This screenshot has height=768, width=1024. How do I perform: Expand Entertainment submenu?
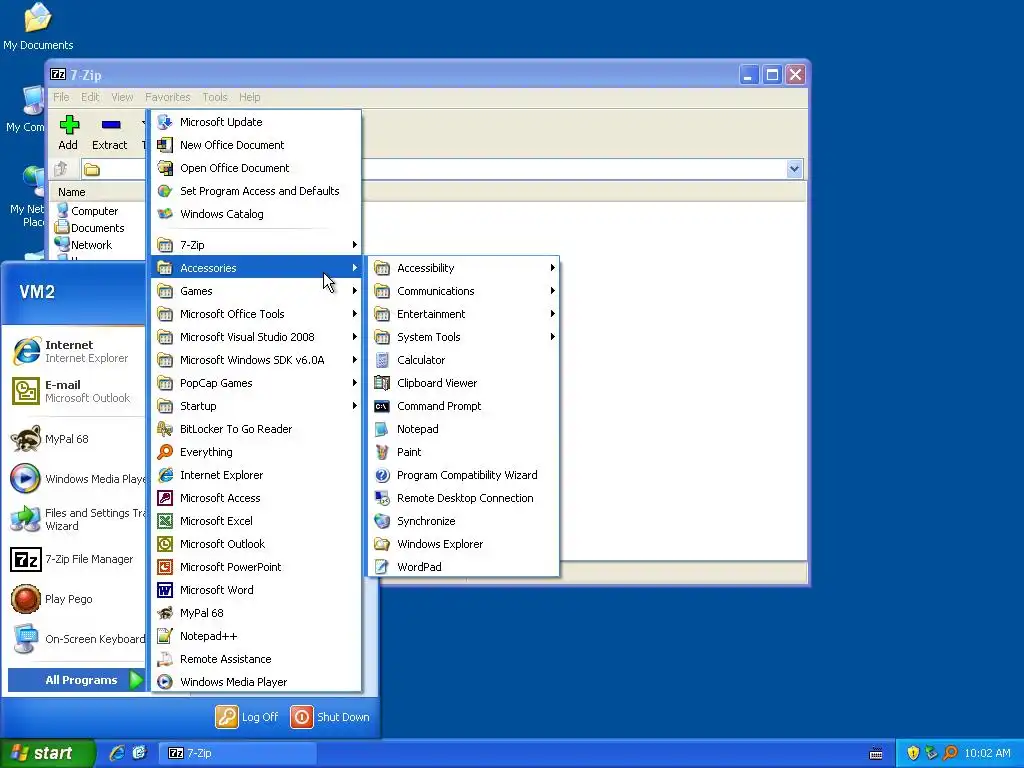[x=463, y=313]
